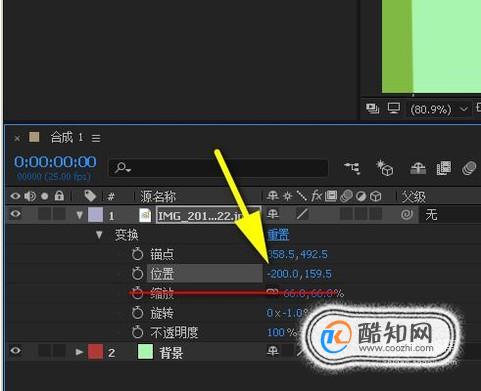Click the 重置 reset link

tap(278, 235)
